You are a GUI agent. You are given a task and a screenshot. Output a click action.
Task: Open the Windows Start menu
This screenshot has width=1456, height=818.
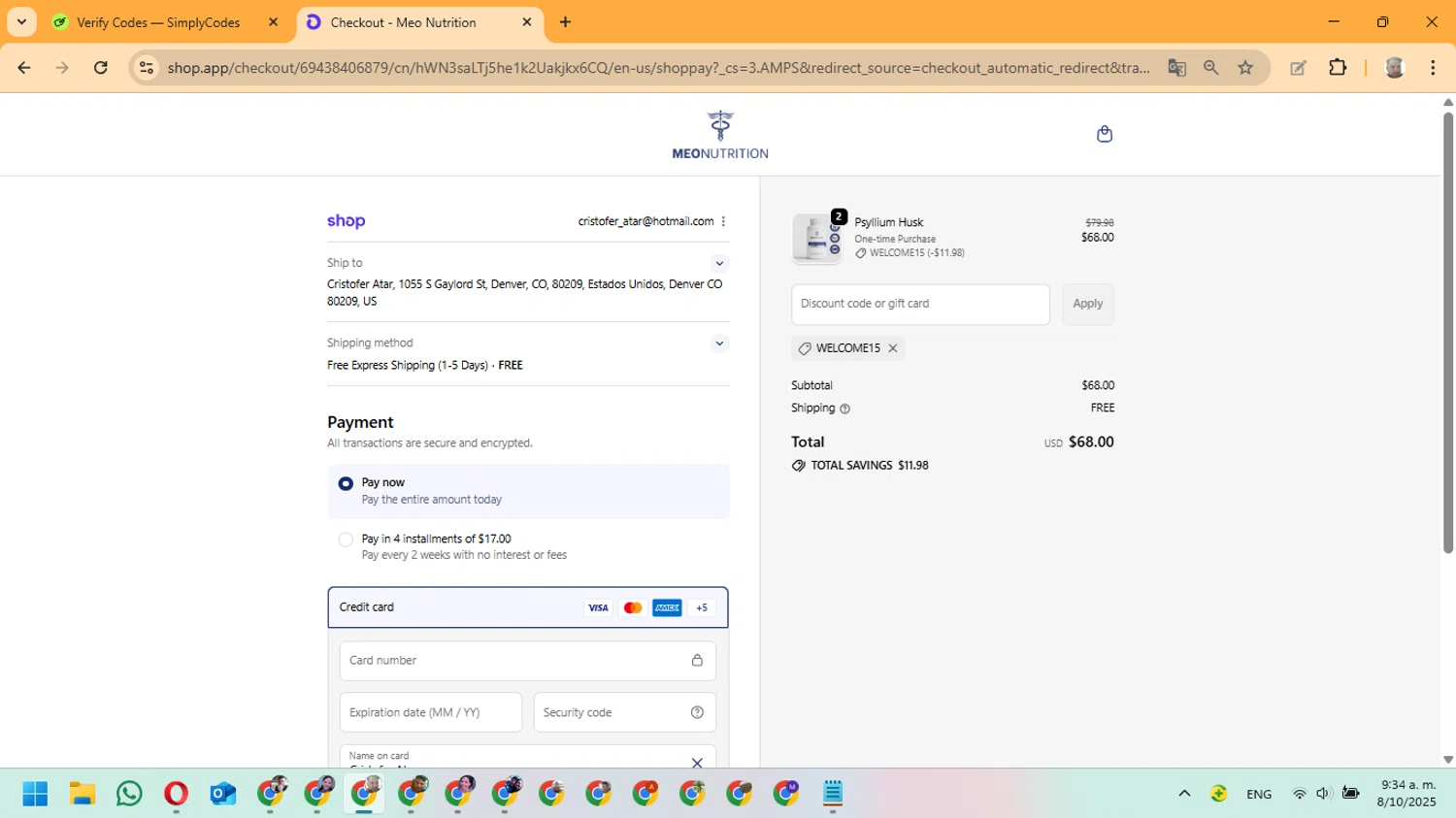click(35, 794)
